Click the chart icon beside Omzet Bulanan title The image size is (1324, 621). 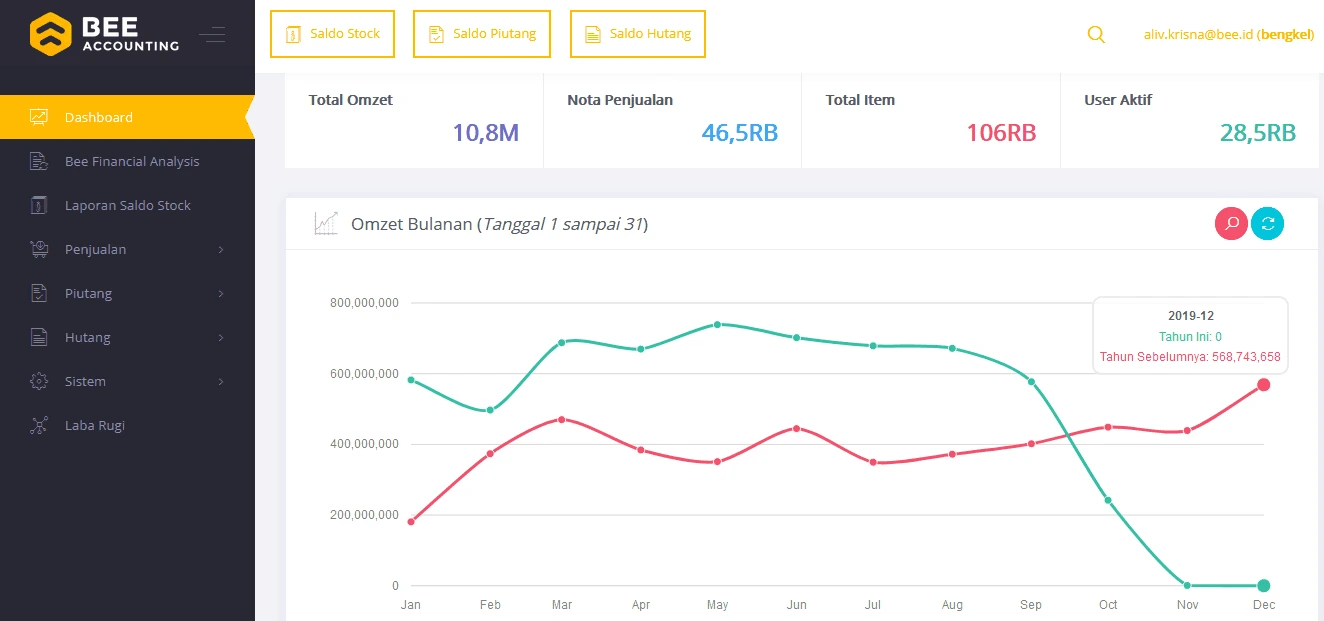pyautogui.click(x=325, y=222)
